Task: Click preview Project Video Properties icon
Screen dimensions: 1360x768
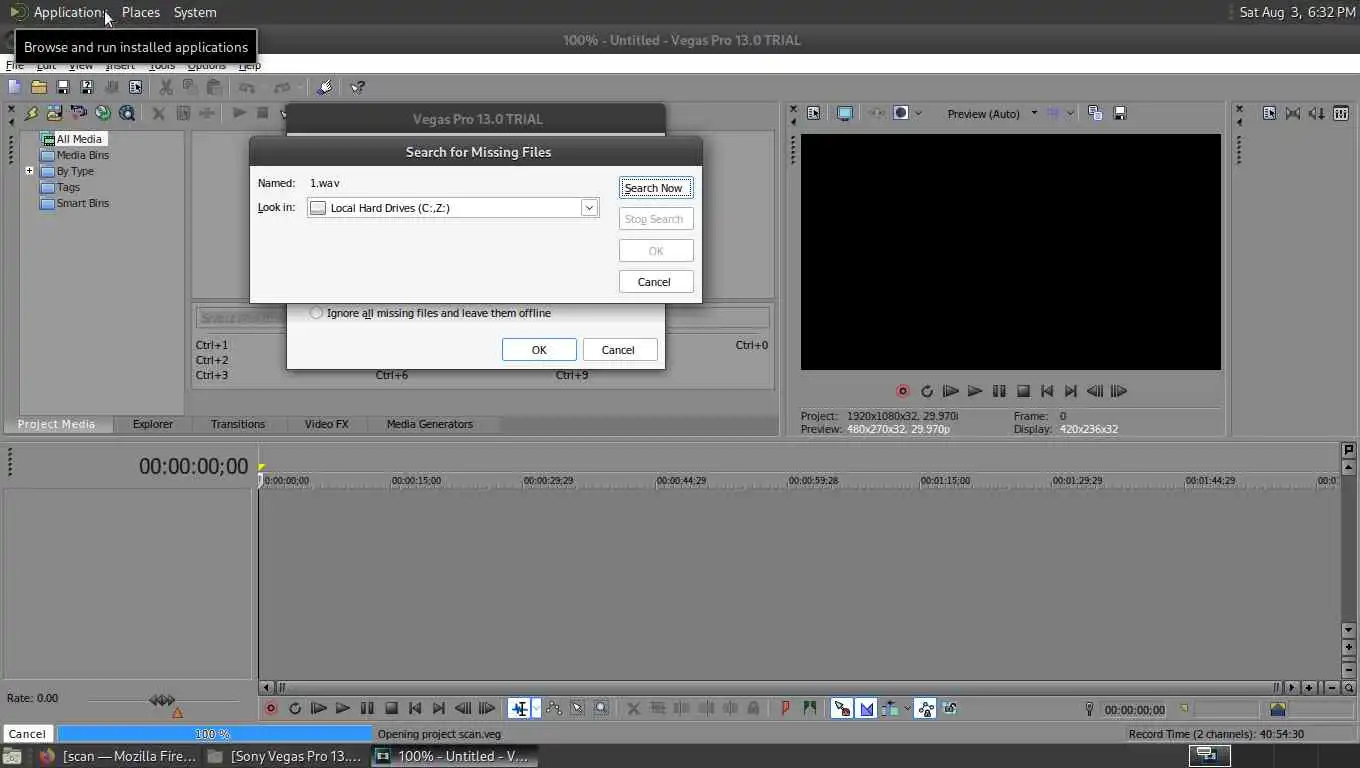Action: tap(814, 113)
